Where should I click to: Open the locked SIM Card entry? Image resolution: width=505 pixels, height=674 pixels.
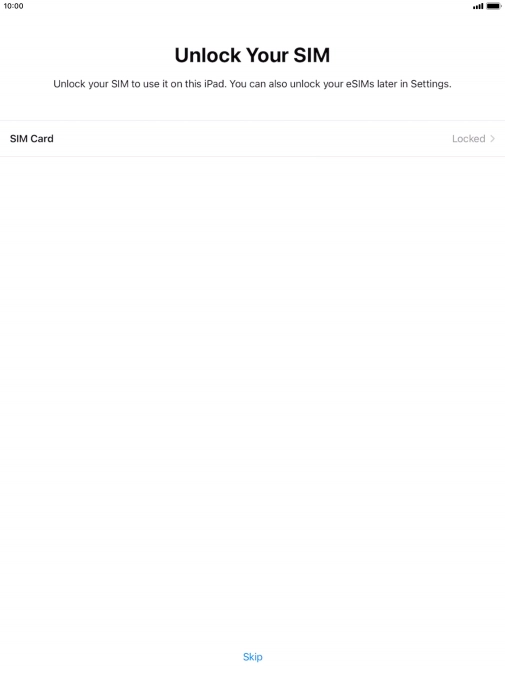252,138
